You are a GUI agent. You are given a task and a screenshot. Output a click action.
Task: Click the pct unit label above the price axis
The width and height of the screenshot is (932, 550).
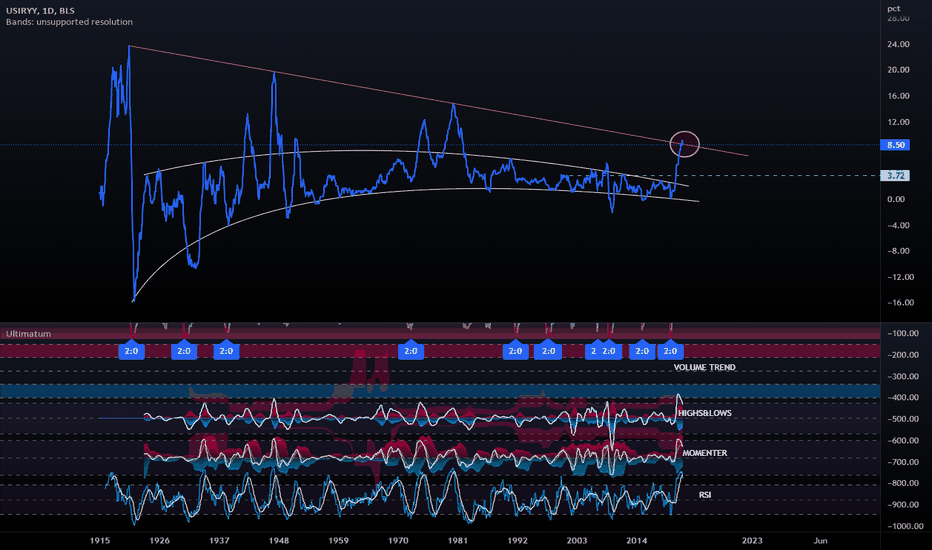[x=893, y=8]
